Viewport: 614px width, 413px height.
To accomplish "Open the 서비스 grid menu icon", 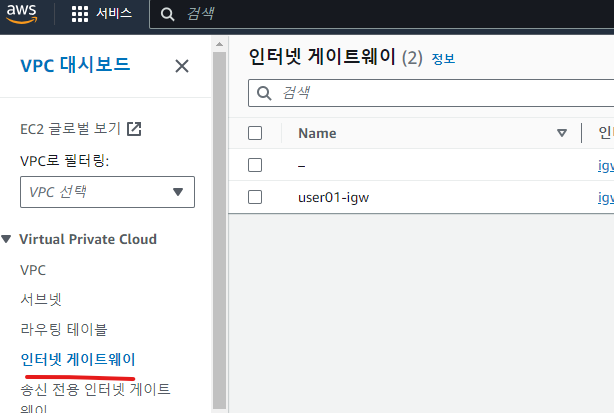I will point(79,14).
